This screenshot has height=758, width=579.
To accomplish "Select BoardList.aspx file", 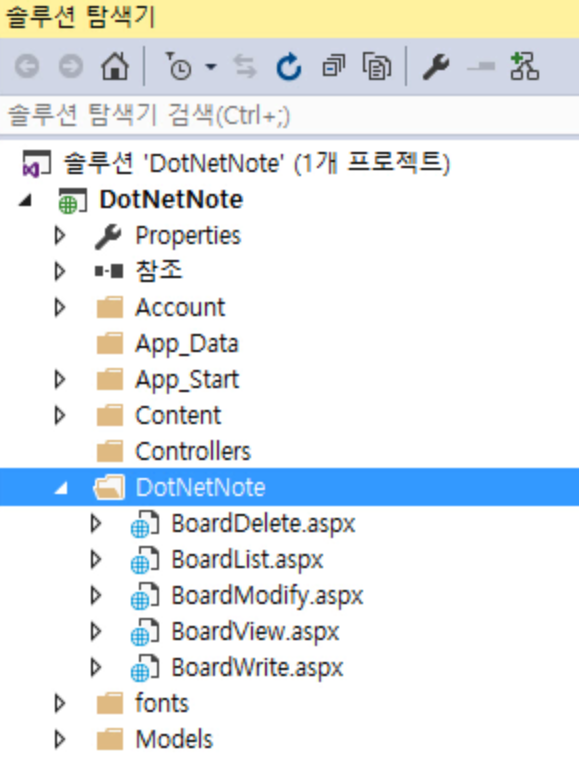I will pos(247,561).
